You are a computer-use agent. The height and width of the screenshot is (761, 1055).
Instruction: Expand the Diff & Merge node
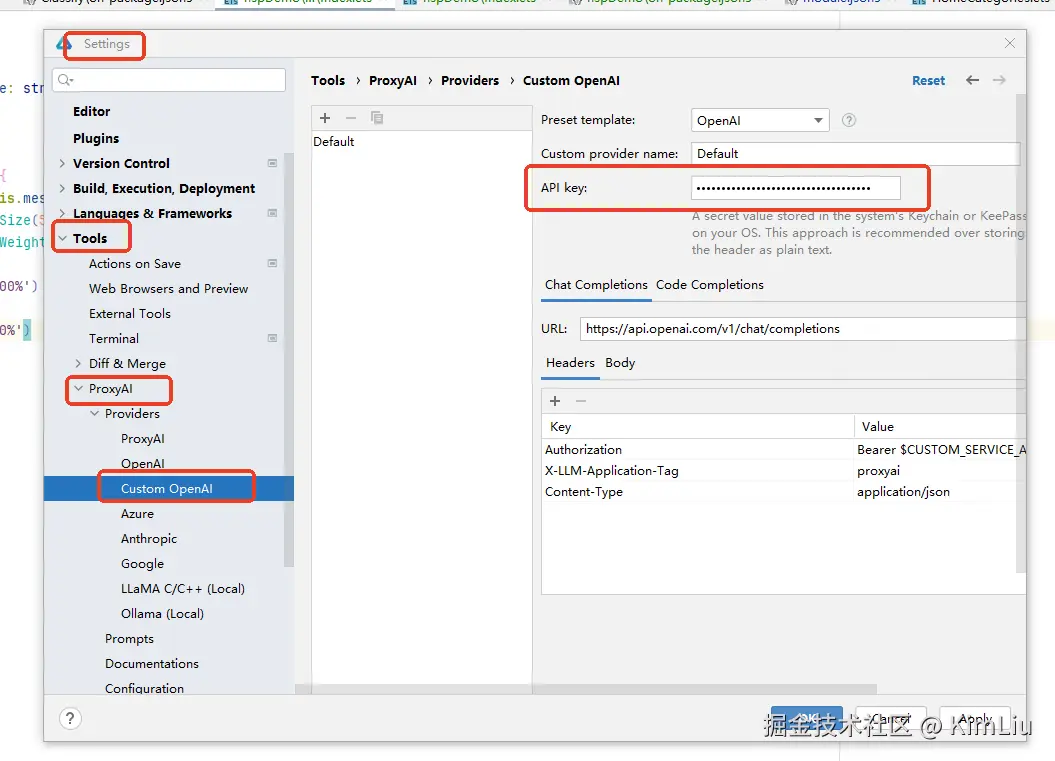click(x=78, y=363)
